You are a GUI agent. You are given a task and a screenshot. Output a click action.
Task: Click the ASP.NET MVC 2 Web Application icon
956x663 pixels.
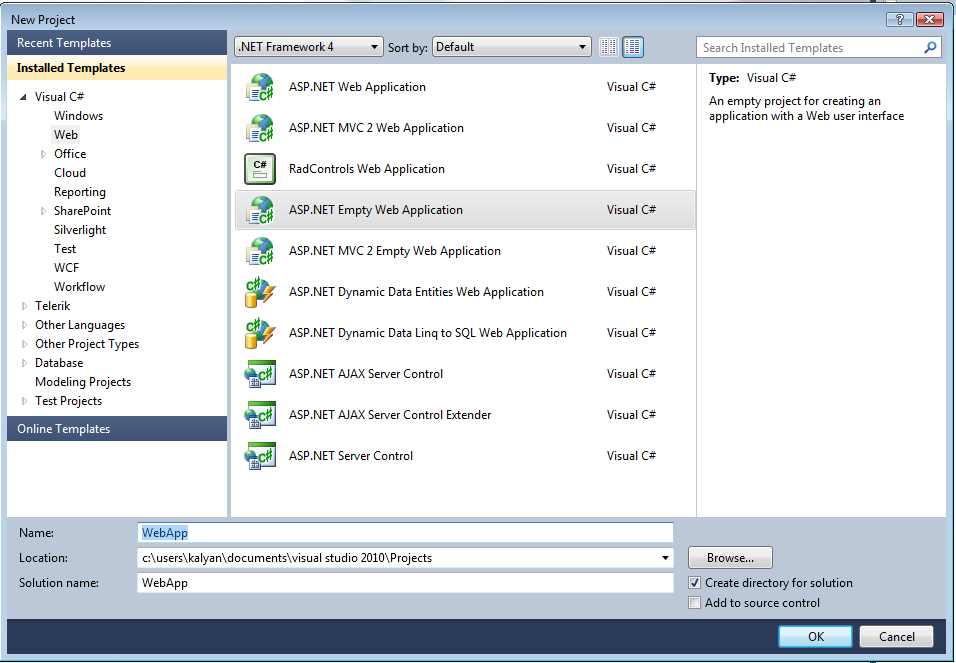pos(260,128)
